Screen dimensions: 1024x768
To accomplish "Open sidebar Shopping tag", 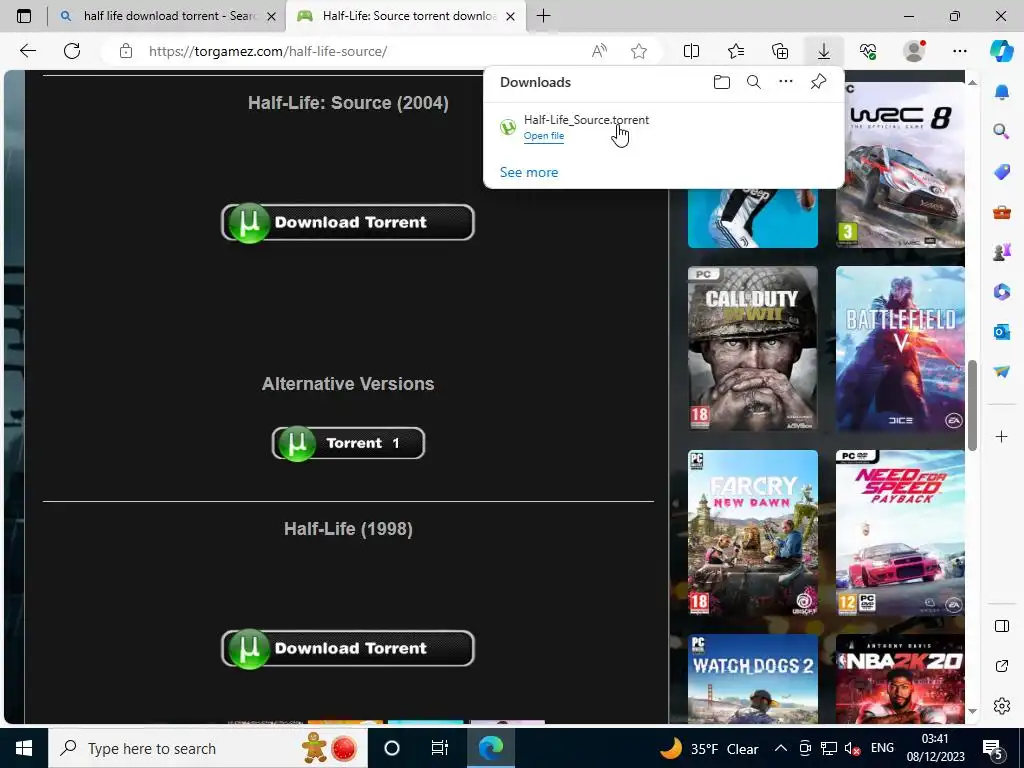I will click(x=1001, y=172).
